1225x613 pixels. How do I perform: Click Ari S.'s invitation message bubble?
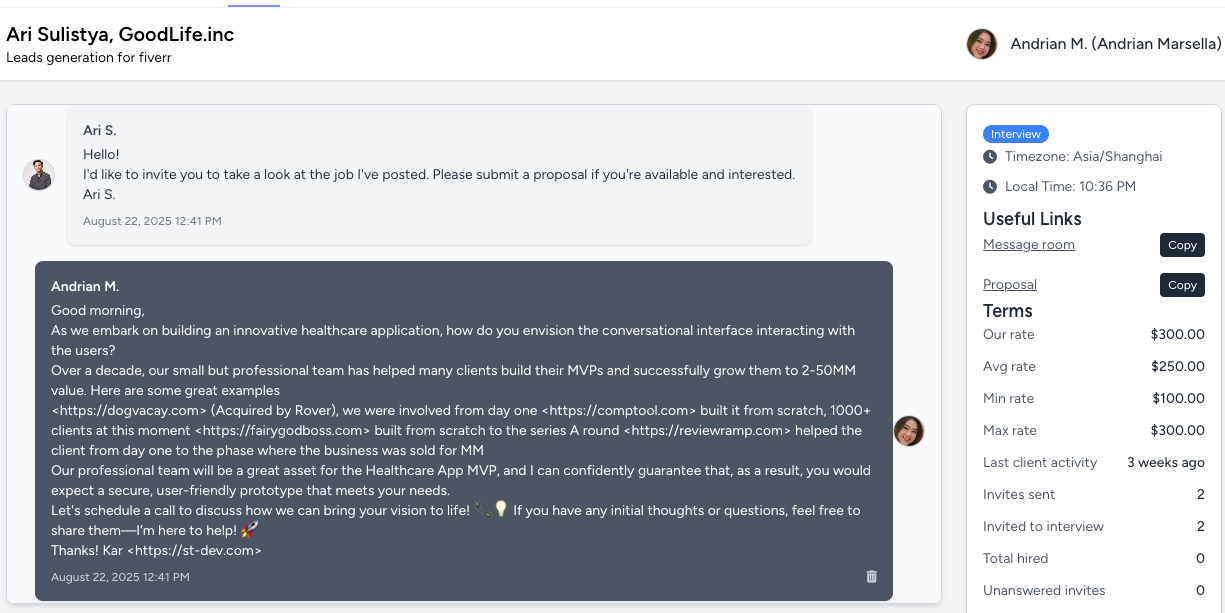pos(438,175)
